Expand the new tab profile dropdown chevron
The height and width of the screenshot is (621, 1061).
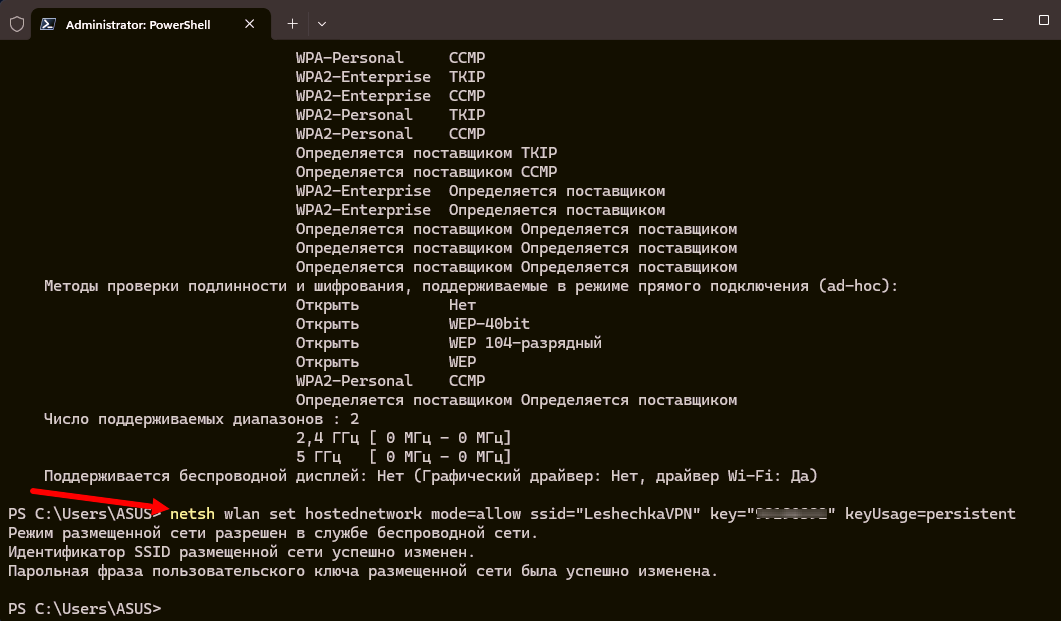[x=322, y=24]
